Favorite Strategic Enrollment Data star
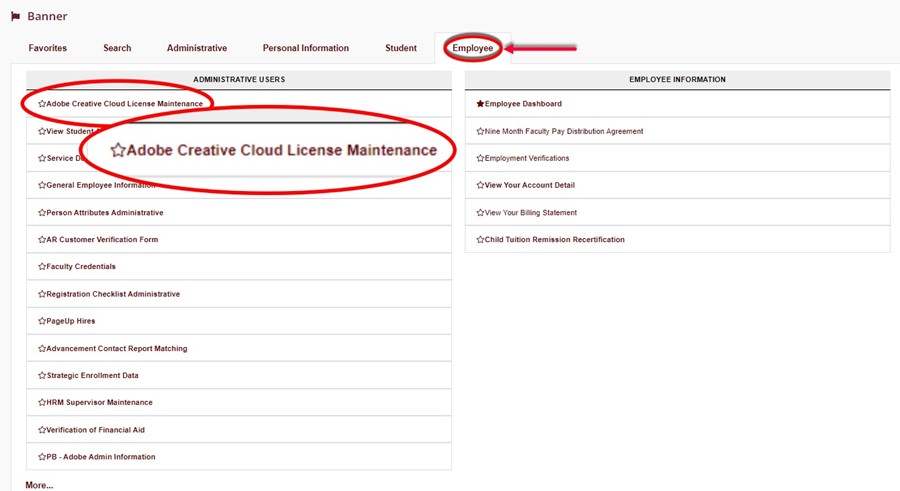The height and width of the screenshot is (491, 900). tap(42, 376)
